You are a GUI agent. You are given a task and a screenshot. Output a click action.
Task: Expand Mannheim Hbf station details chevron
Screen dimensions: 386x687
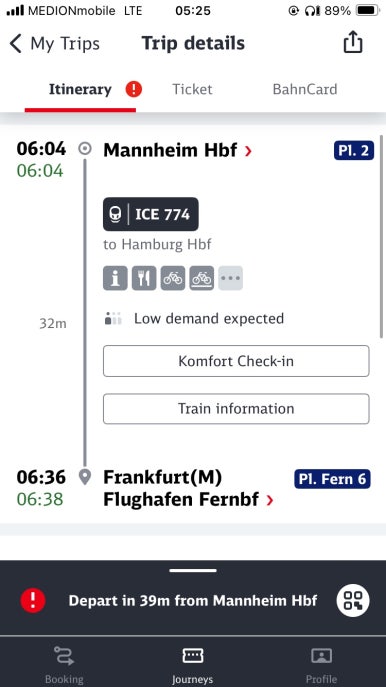248,151
